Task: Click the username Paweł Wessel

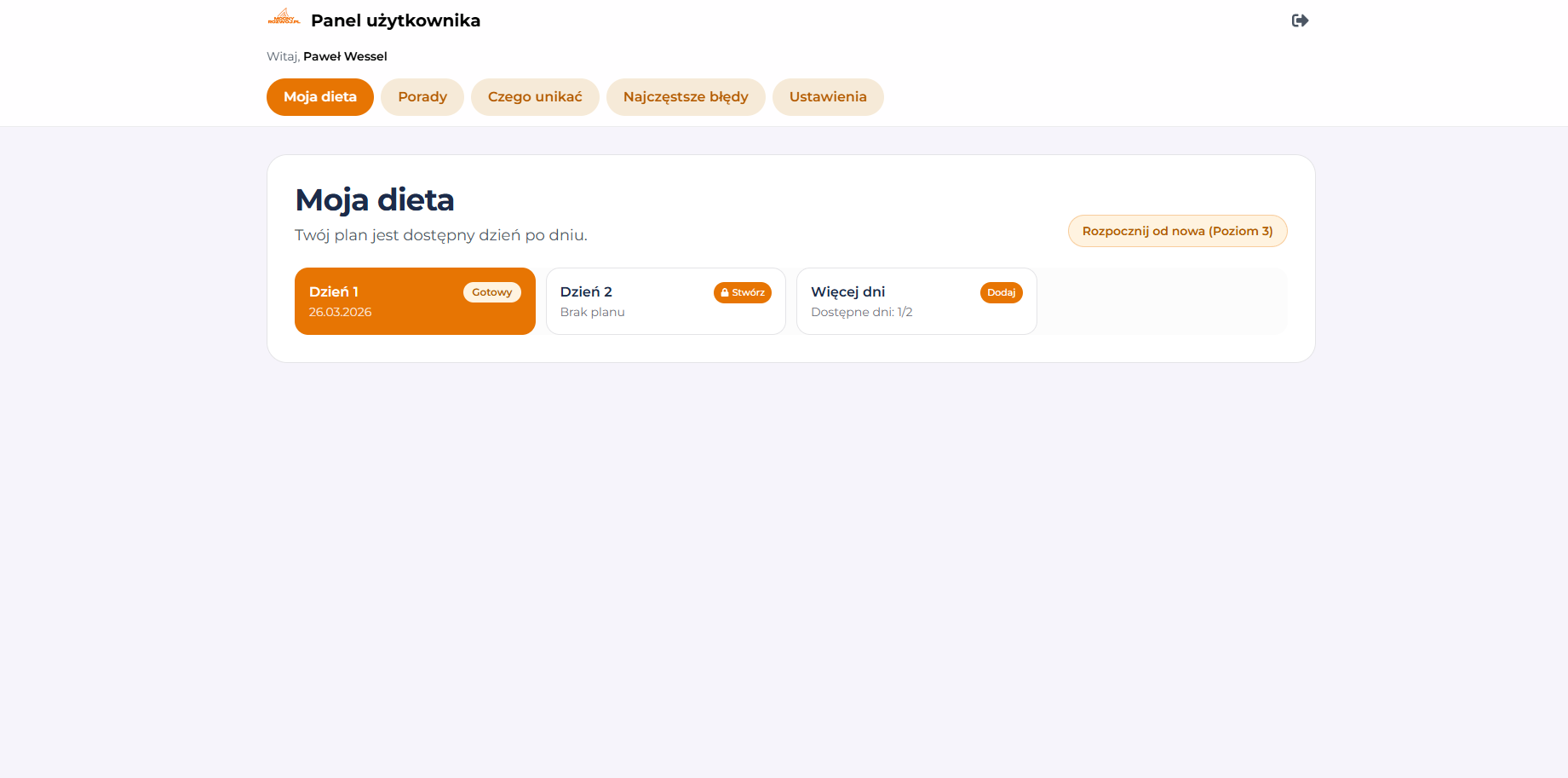Action: tap(345, 56)
